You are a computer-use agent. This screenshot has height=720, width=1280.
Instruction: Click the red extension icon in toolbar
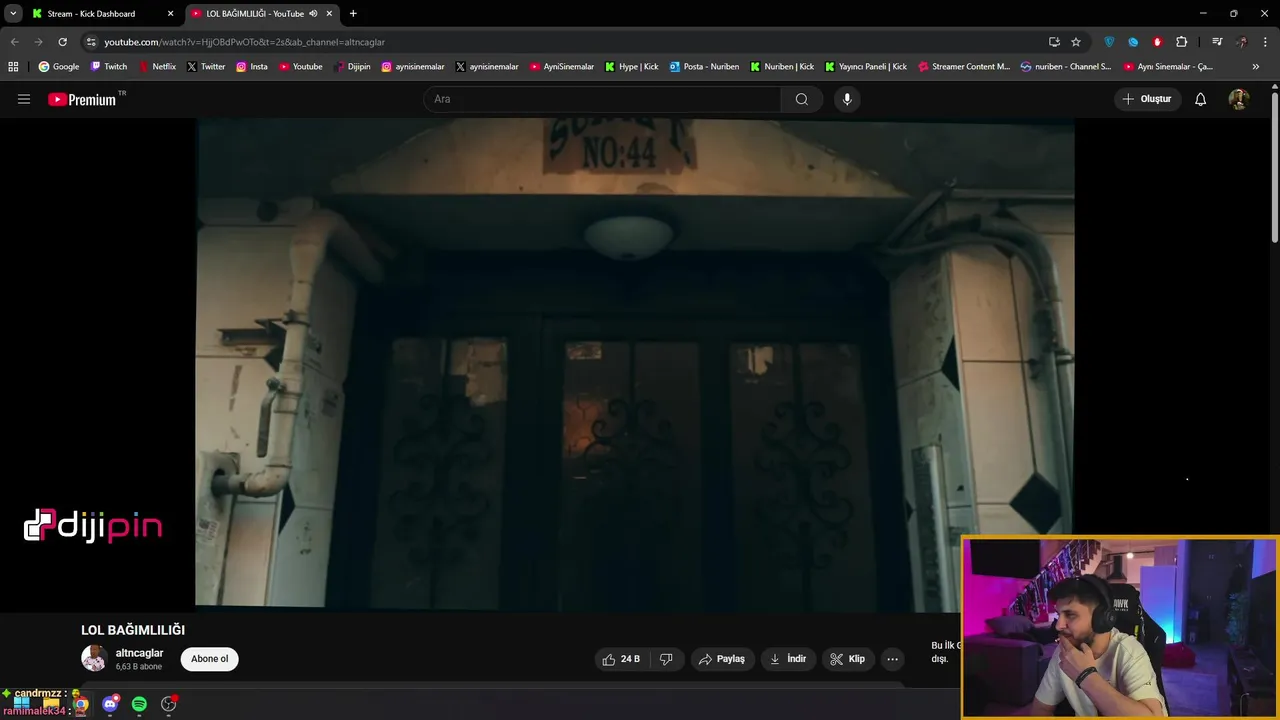point(1157,42)
